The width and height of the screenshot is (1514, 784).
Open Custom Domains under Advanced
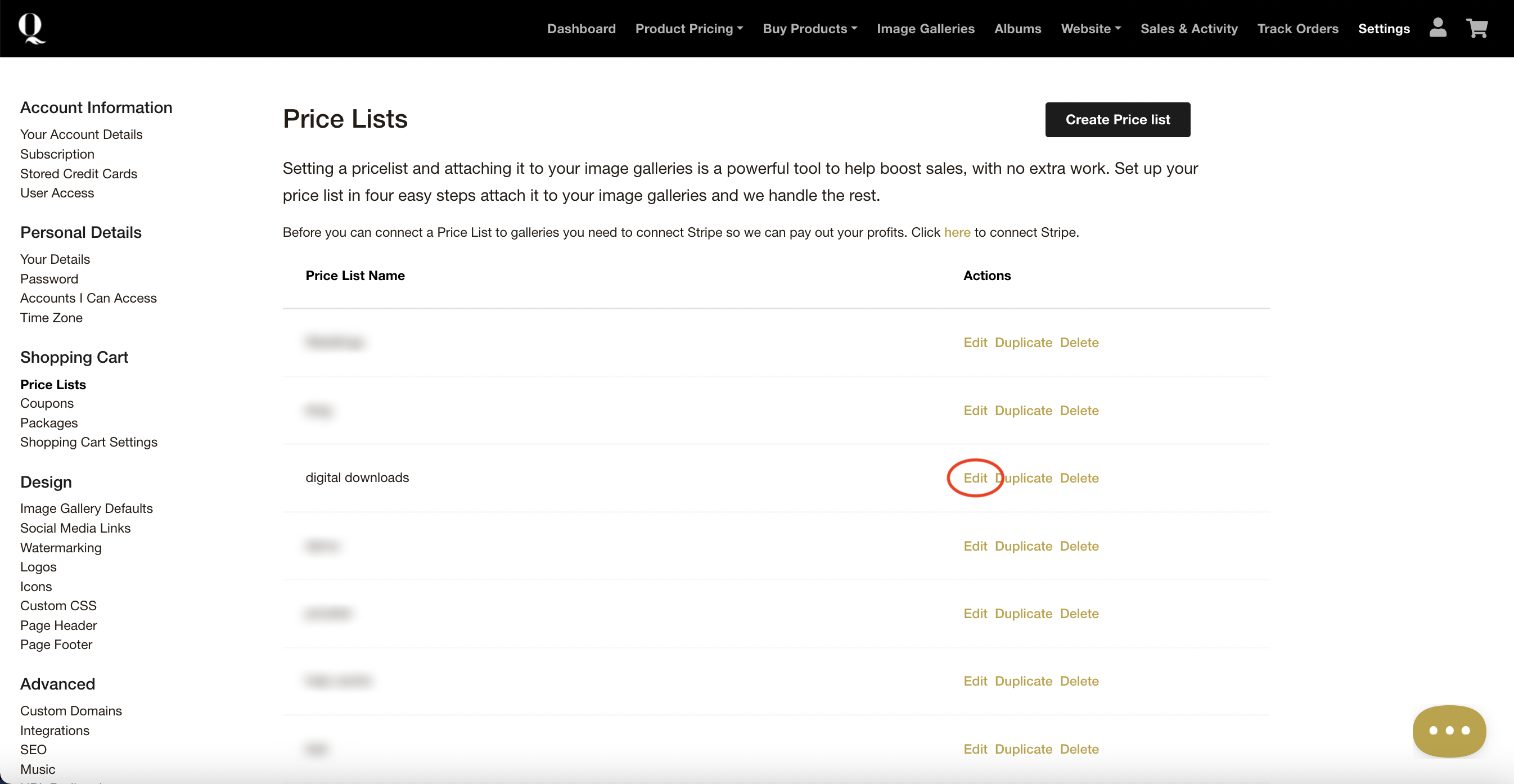[x=70, y=710]
